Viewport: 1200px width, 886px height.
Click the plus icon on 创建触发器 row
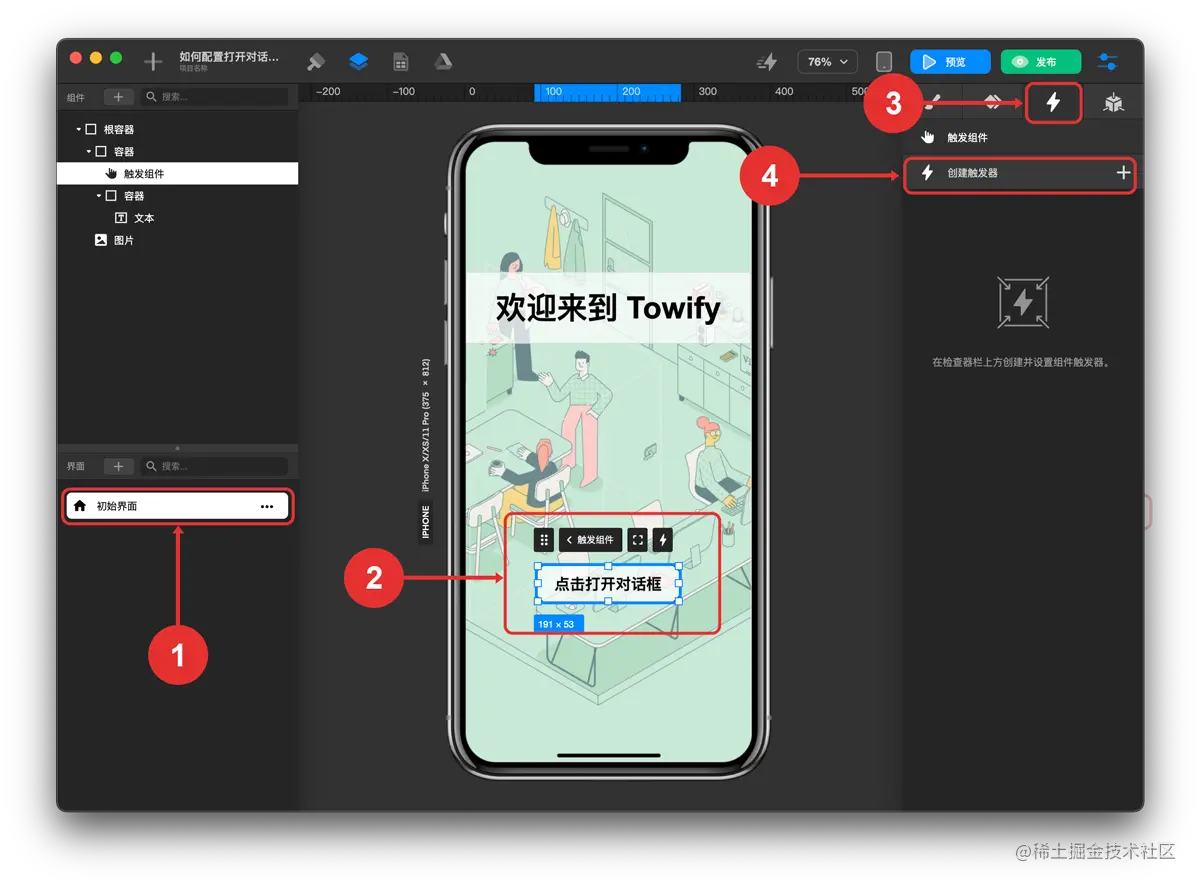(x=1123, y=173)
